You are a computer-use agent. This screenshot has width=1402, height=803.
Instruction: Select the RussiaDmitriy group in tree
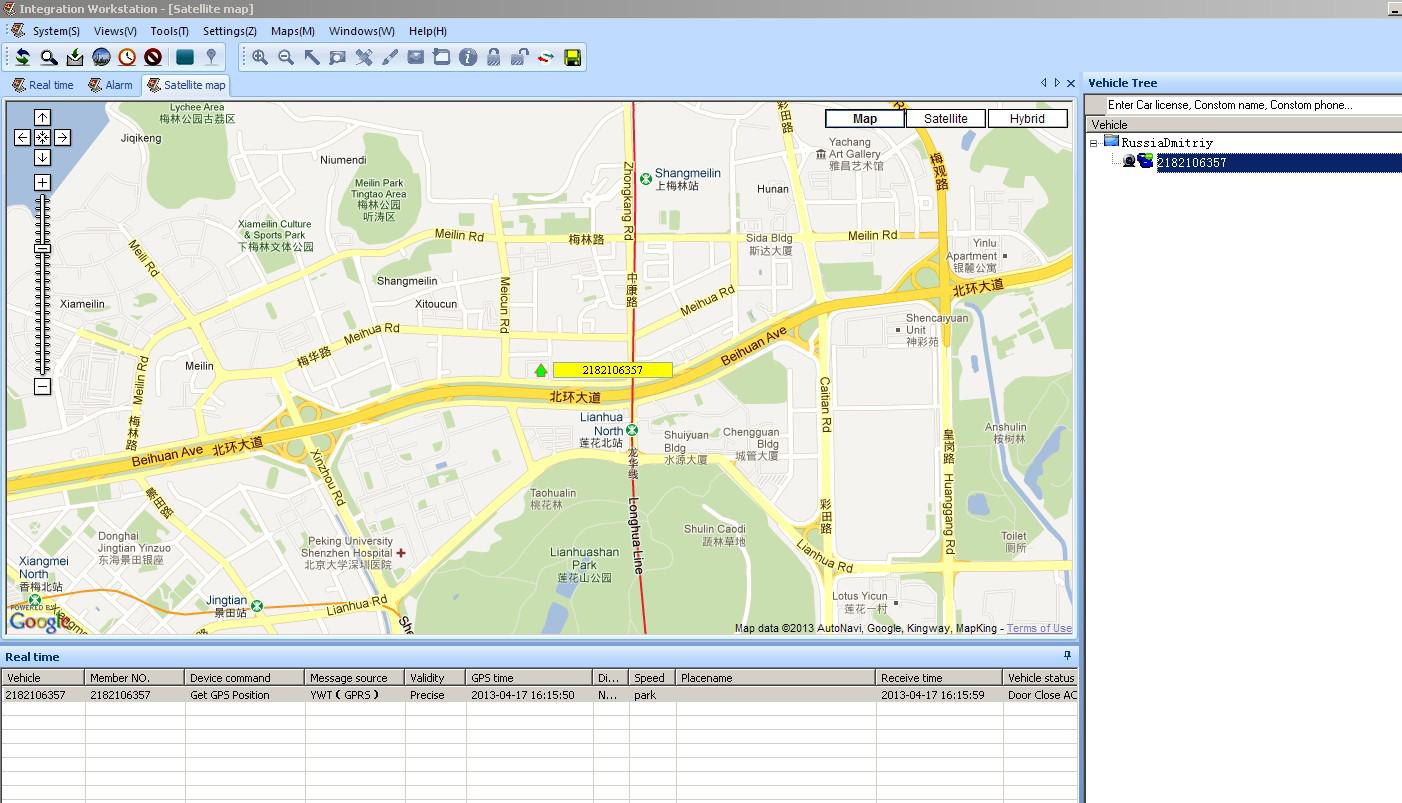tap(1166, 142)
